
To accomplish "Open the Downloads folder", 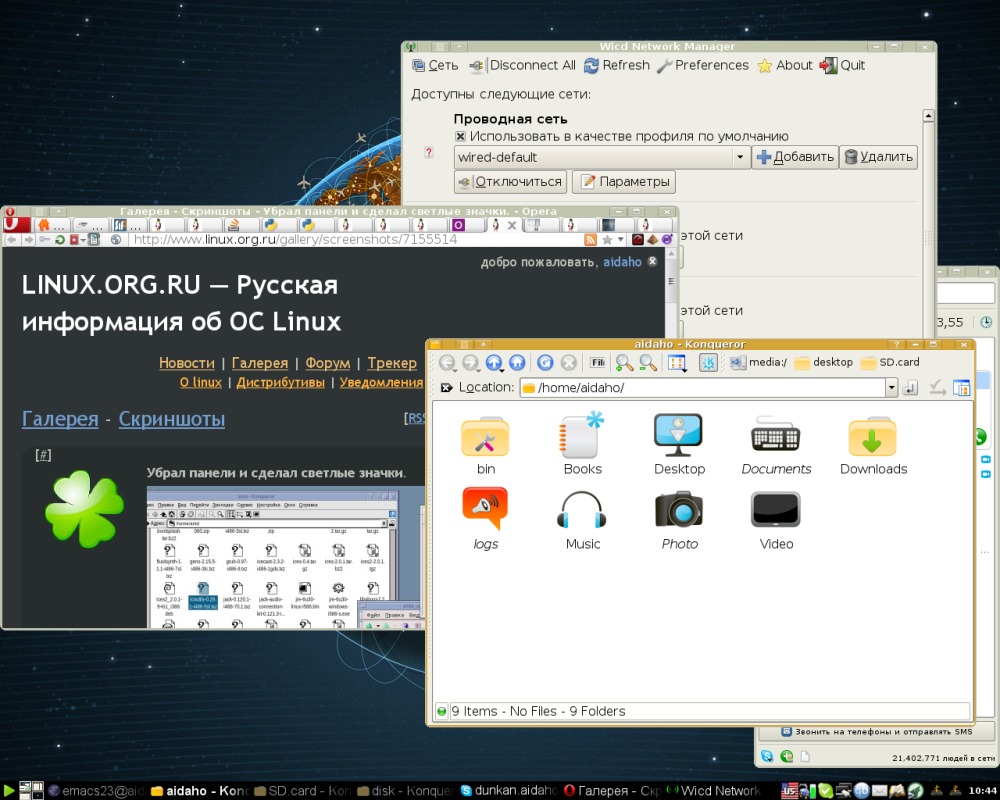I will [873, 445].
